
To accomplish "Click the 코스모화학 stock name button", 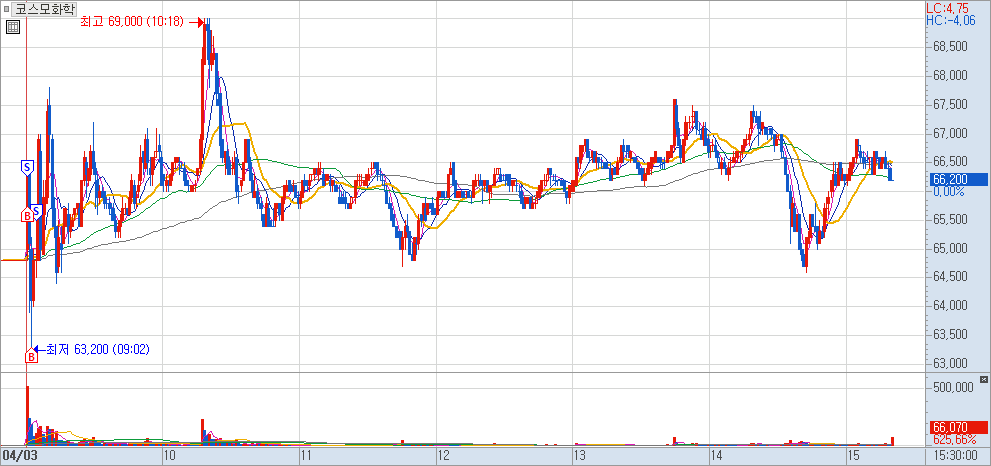I will pos(44,9).
